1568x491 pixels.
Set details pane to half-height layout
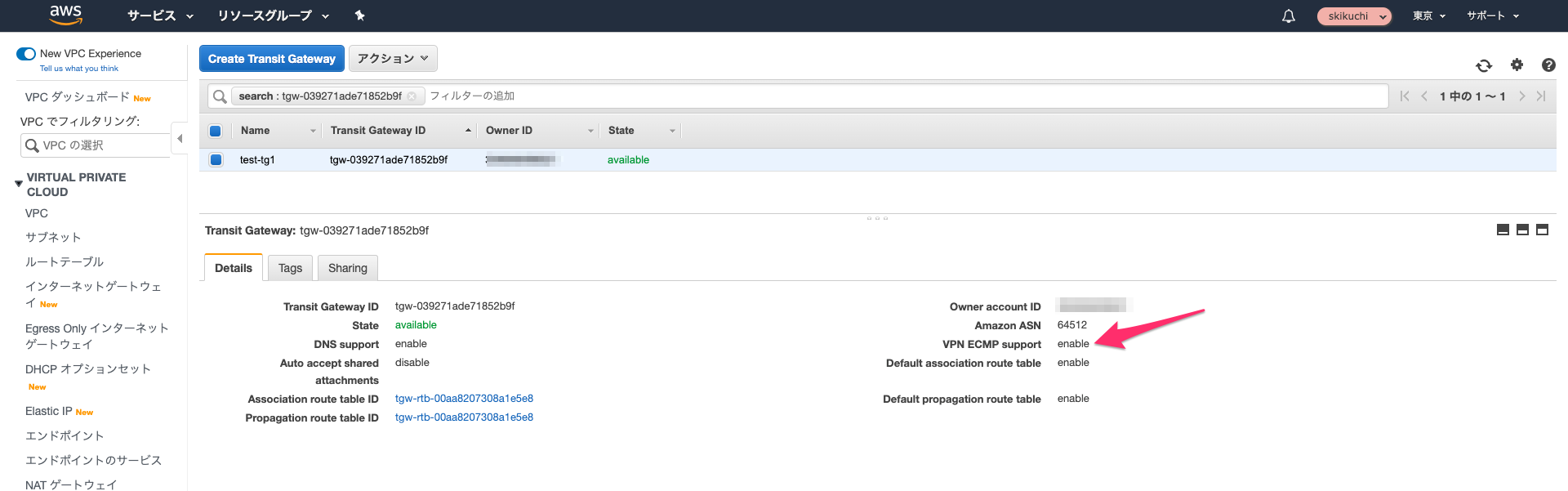click(1522, 230)
